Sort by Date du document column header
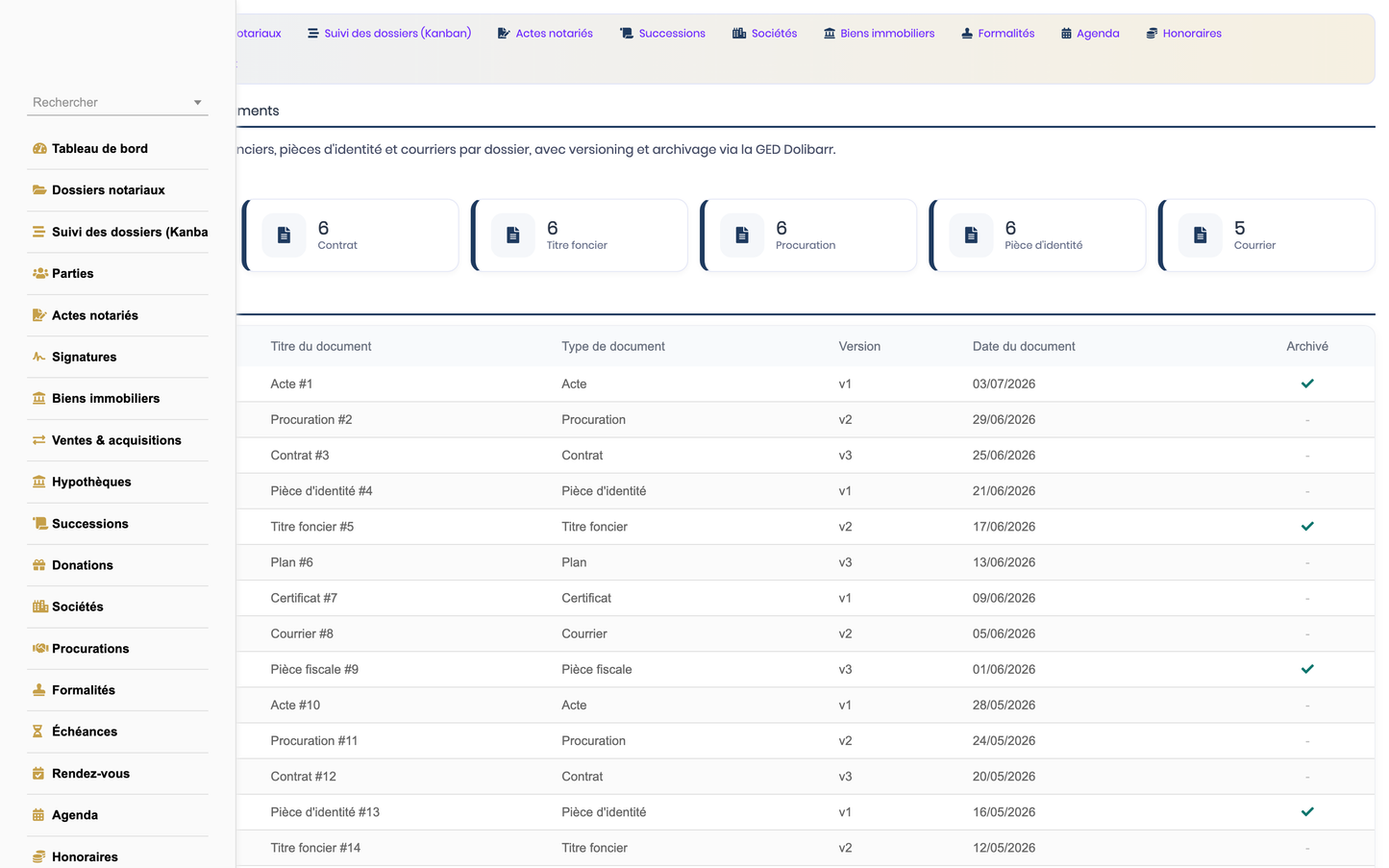The height and width of the screenshot is (868, 1389). (1024, 347)
